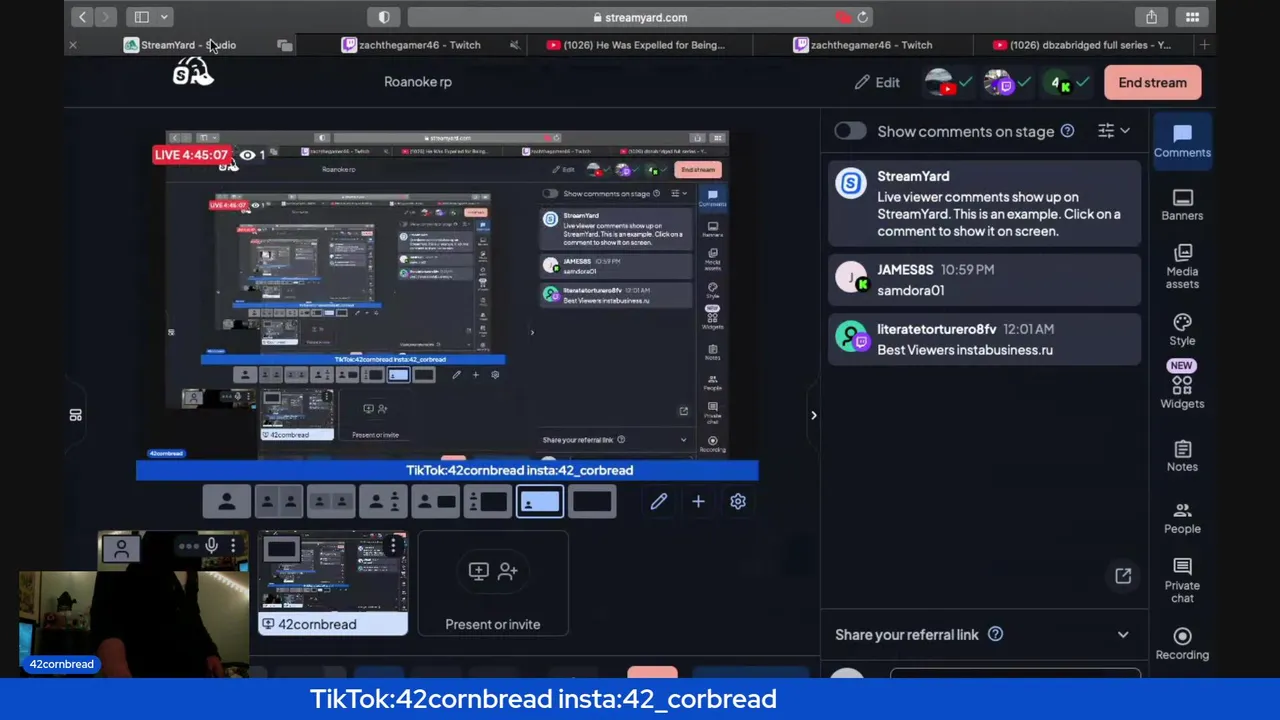The width and height of the screenshot is (1280, 720).
Task: Open a new Safari tab
Action: pyautogui.click(x=1204, y=45)
